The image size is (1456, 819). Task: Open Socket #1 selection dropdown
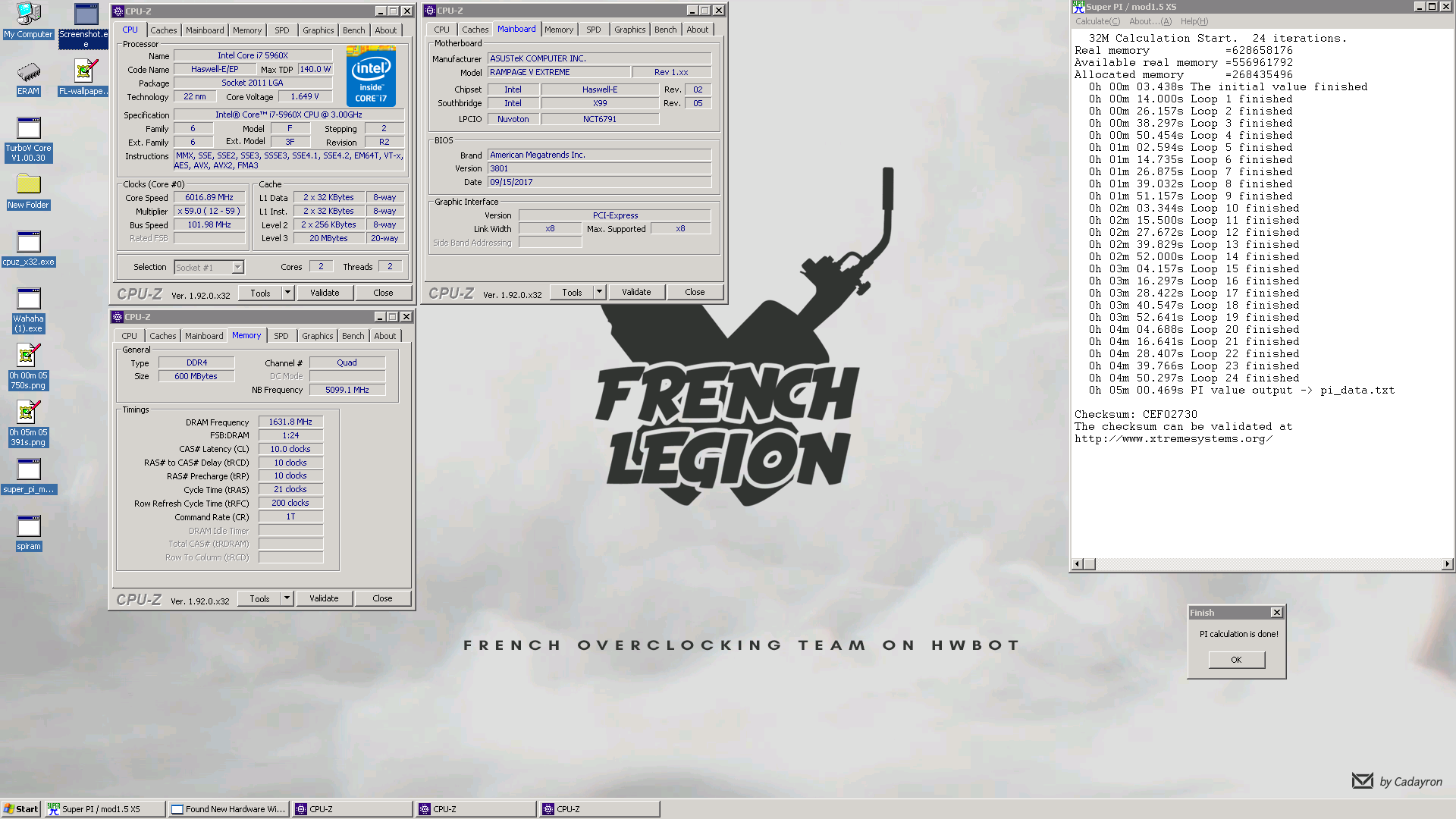237,267
